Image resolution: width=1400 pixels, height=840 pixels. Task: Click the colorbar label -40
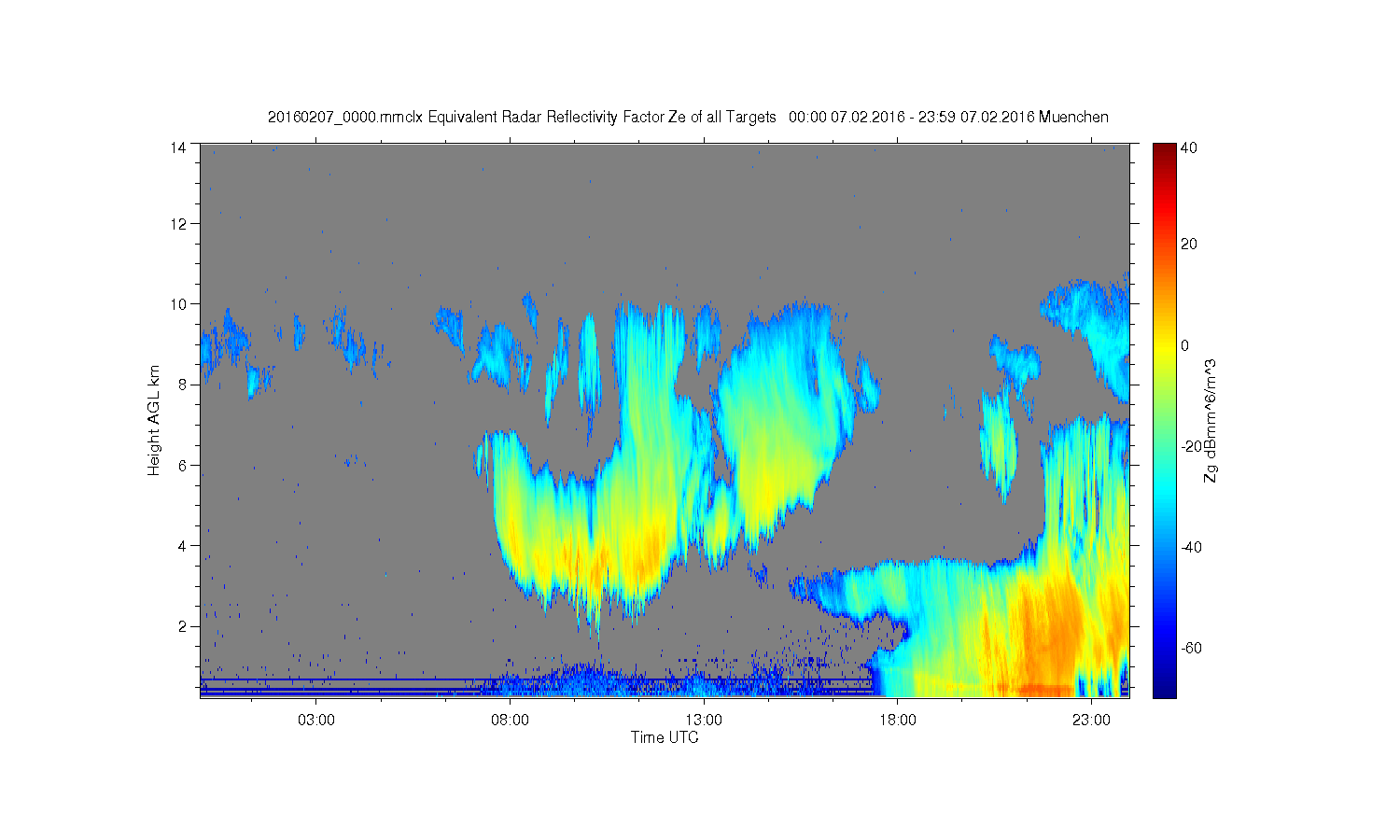[1190, 547]
